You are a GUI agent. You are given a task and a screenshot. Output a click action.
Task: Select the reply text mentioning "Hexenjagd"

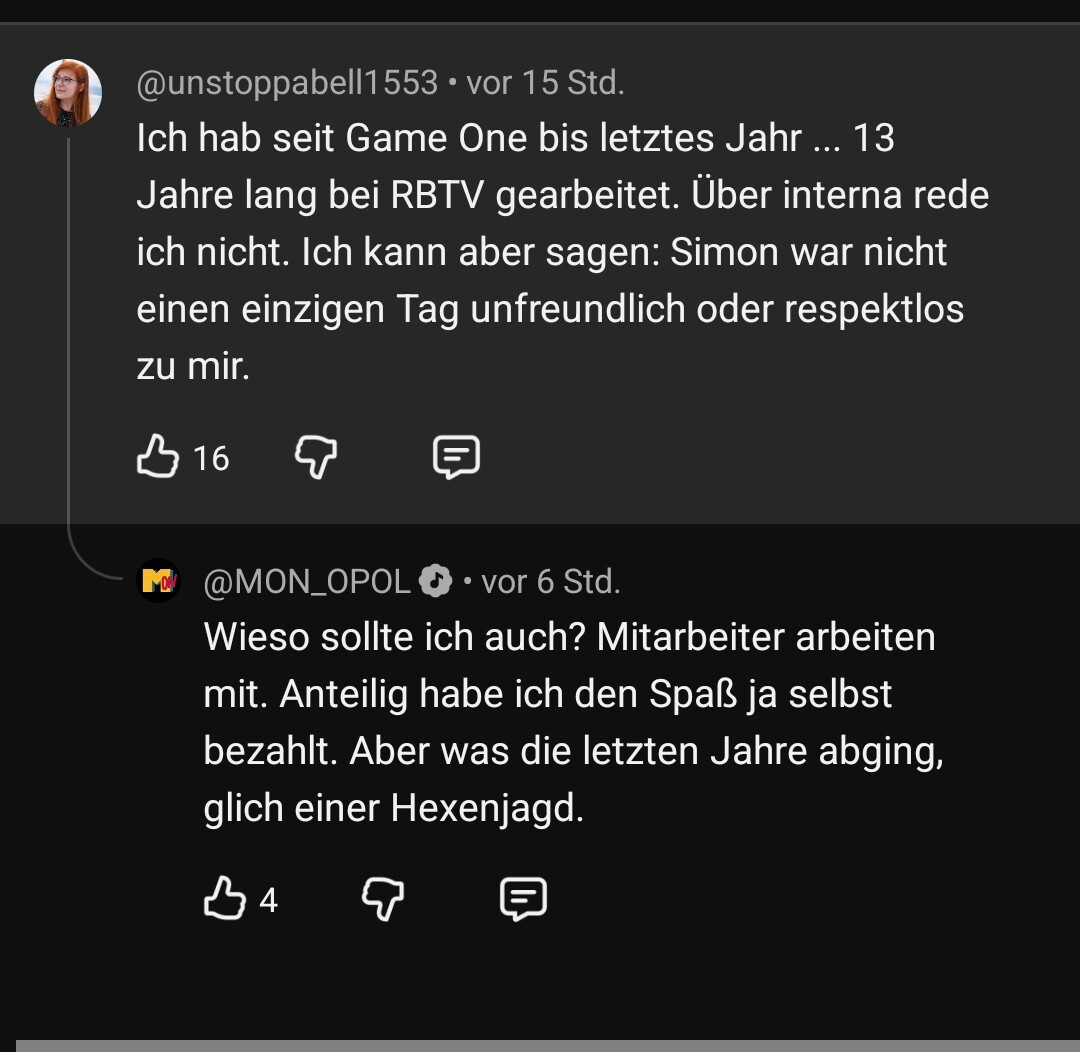[x=572, y=722]
